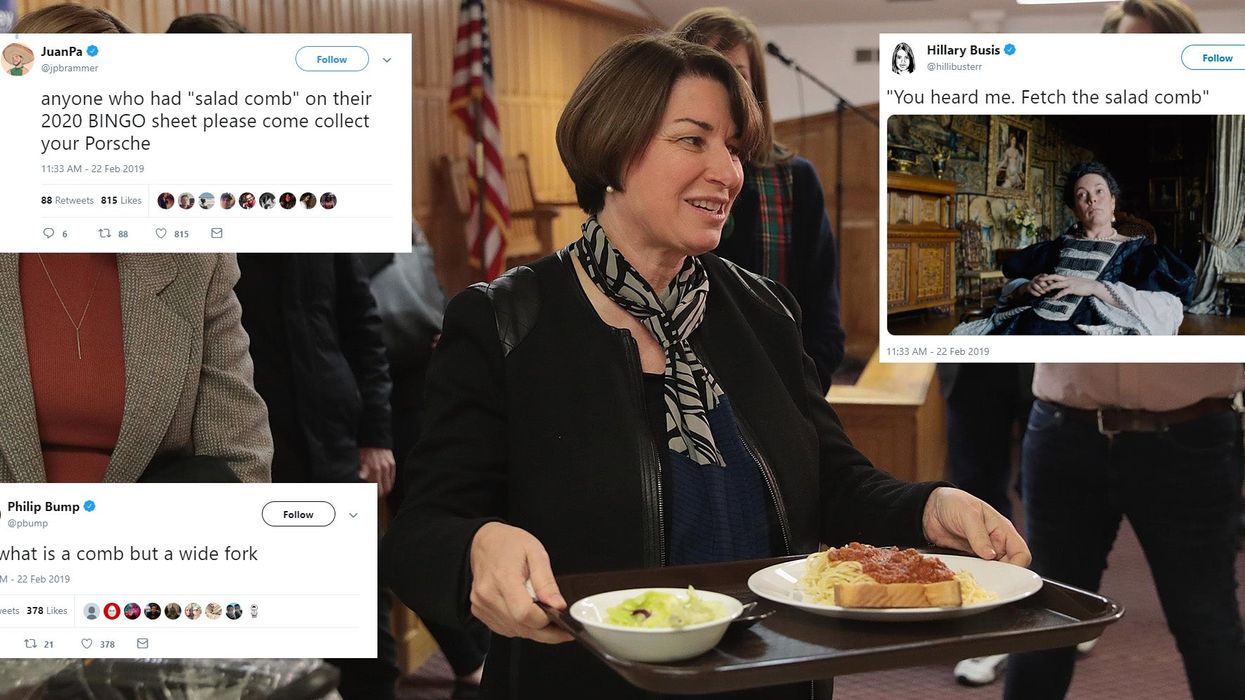View the 88 Retweets list
Viewport: 1245px width, 700px height.
(67, 200)
